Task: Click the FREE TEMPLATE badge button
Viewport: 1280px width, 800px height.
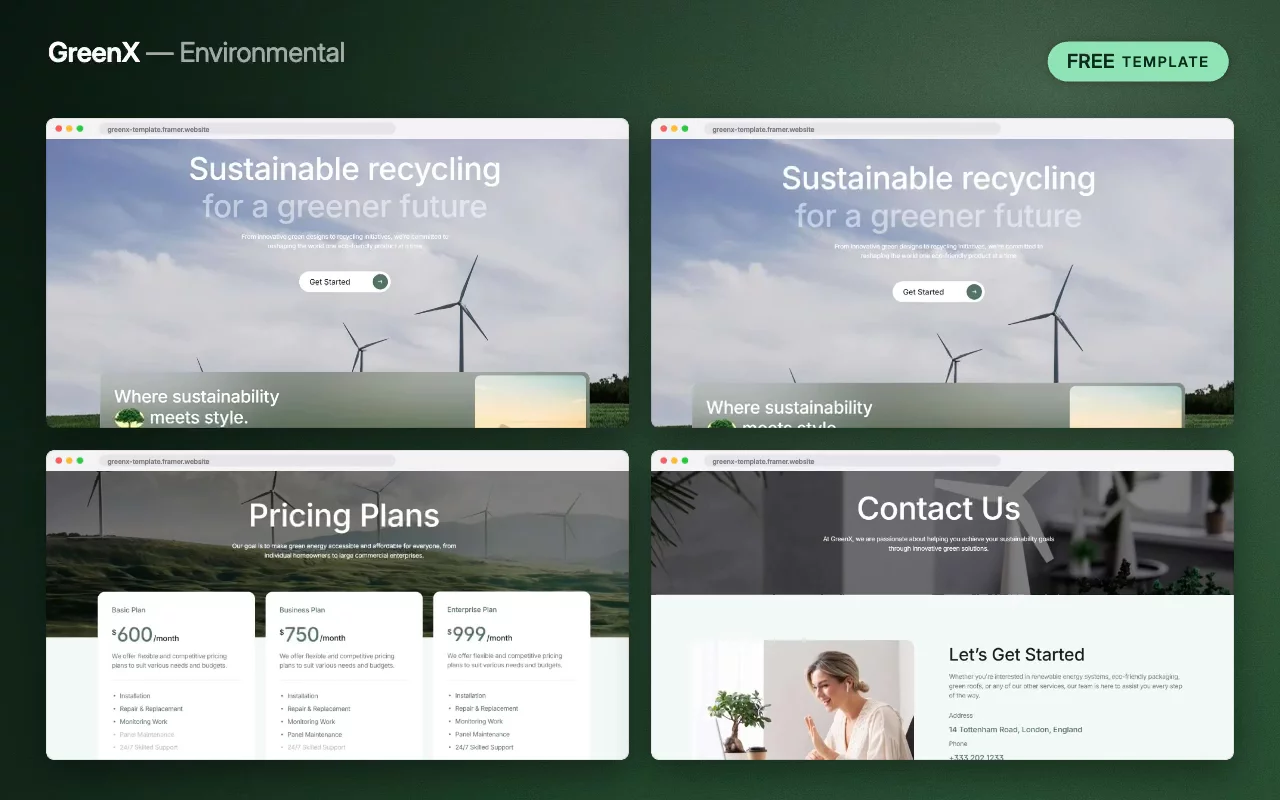Action: click(1138, 62)
